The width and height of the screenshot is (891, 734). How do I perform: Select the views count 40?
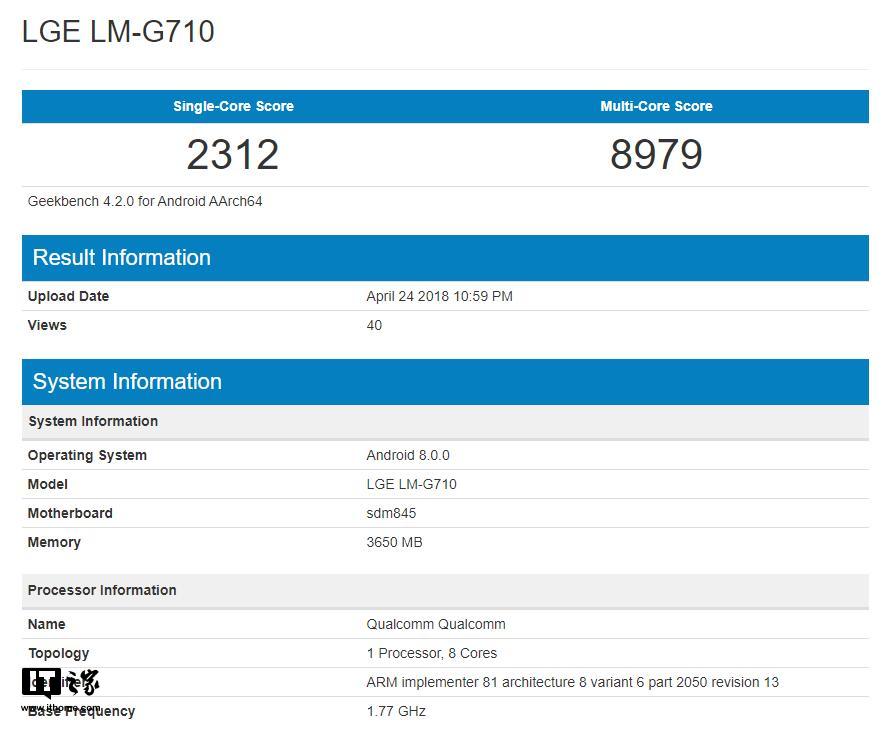point(374,325)
